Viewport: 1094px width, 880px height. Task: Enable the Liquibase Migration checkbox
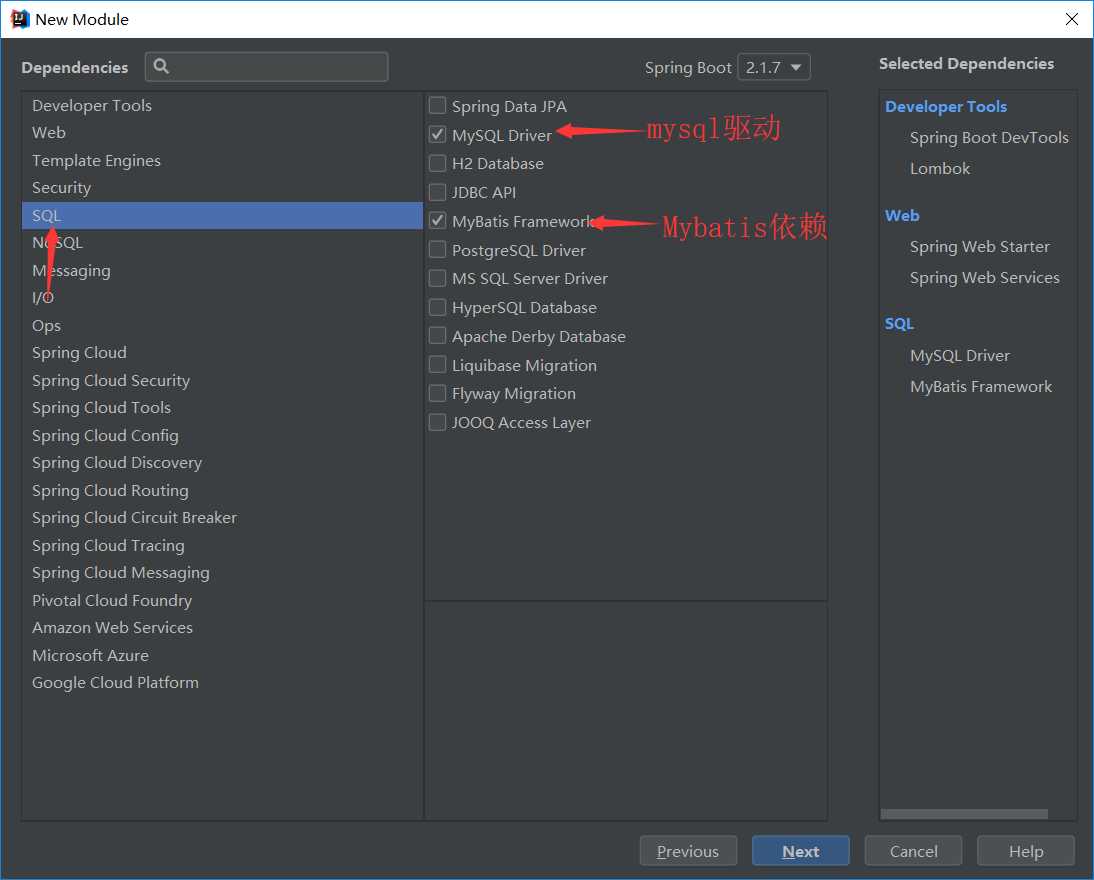[x=437, y=364]
